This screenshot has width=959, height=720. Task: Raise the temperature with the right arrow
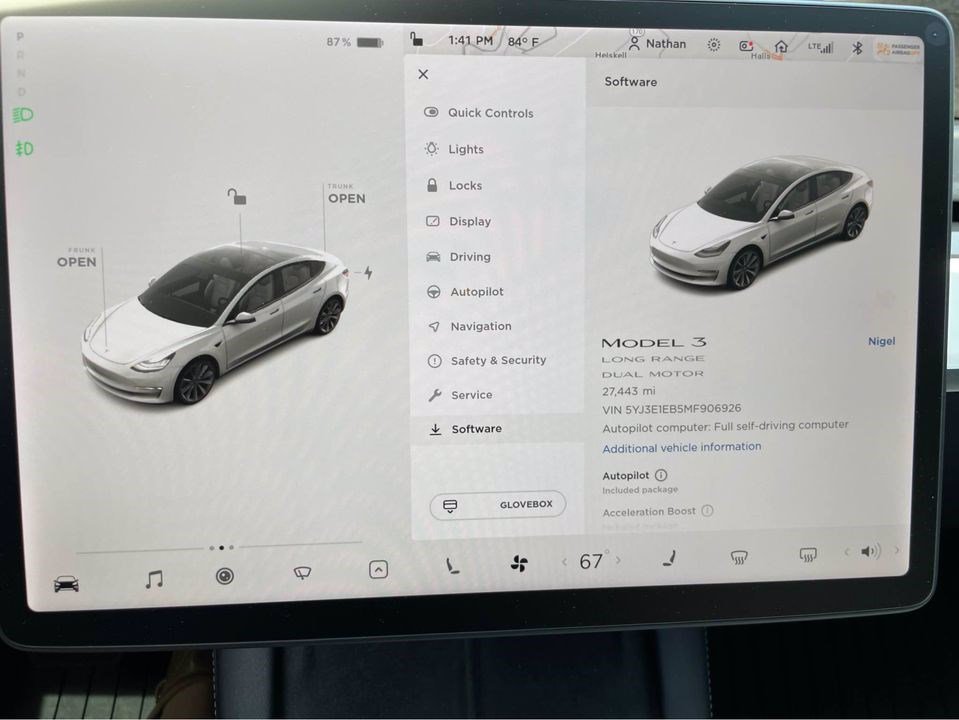(619, 561)
